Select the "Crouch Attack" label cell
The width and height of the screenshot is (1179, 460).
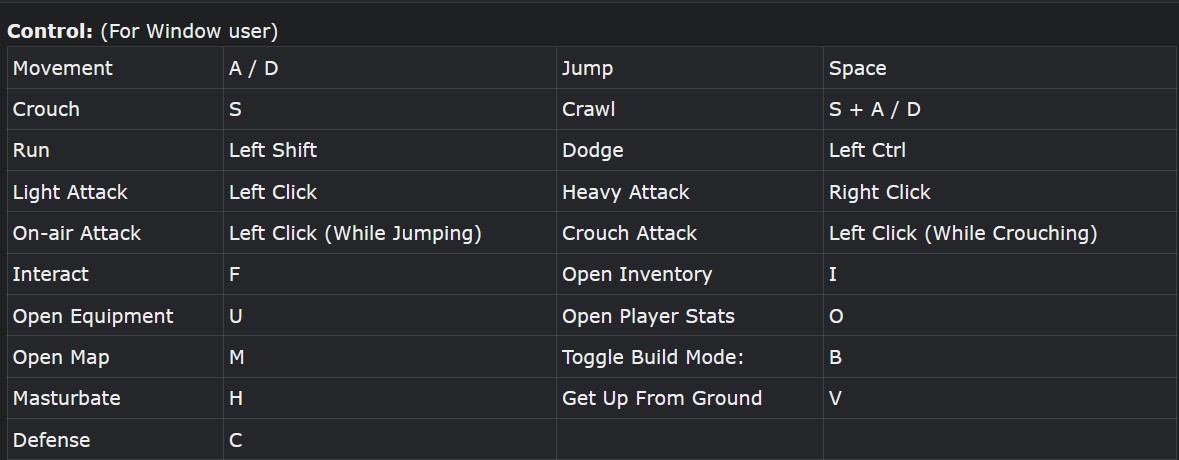coord(630,233)
